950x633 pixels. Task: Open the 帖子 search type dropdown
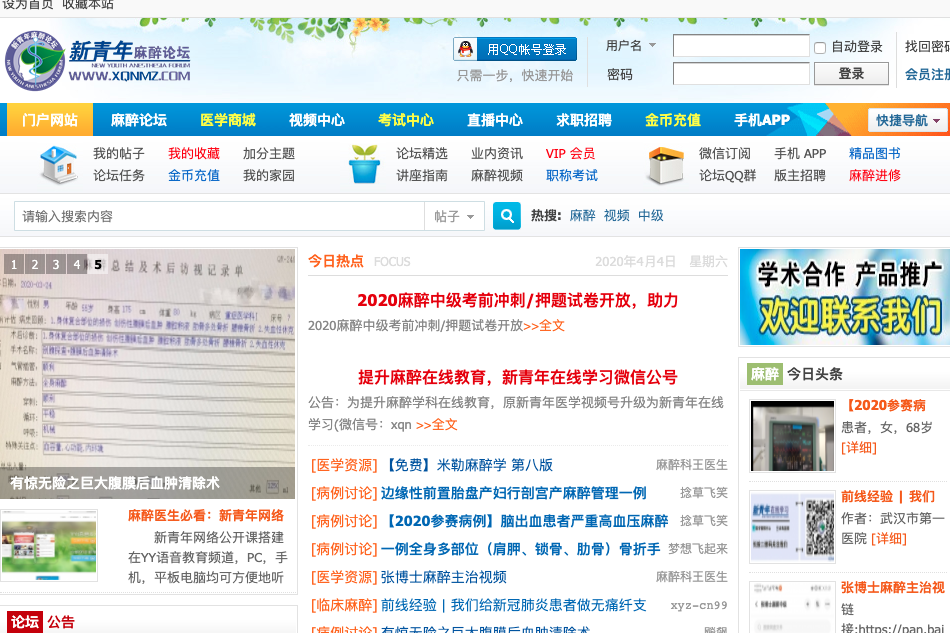(x=454, y=216)
